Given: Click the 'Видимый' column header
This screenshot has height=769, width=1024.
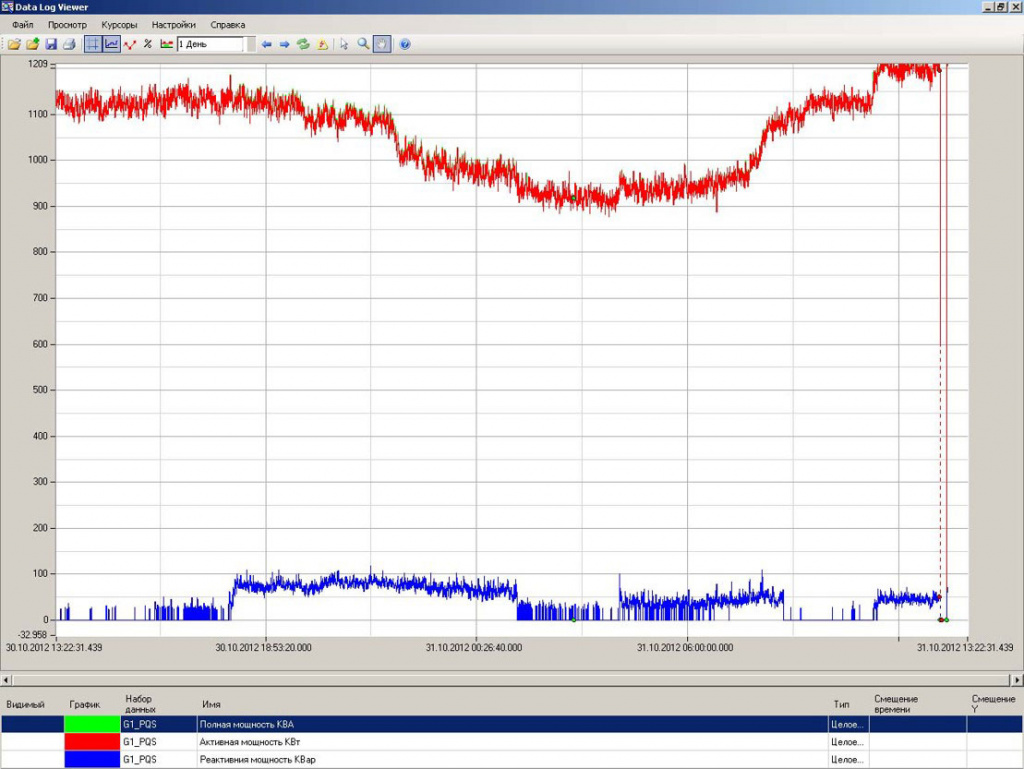Looking at the screenshot, I should 25,704.
